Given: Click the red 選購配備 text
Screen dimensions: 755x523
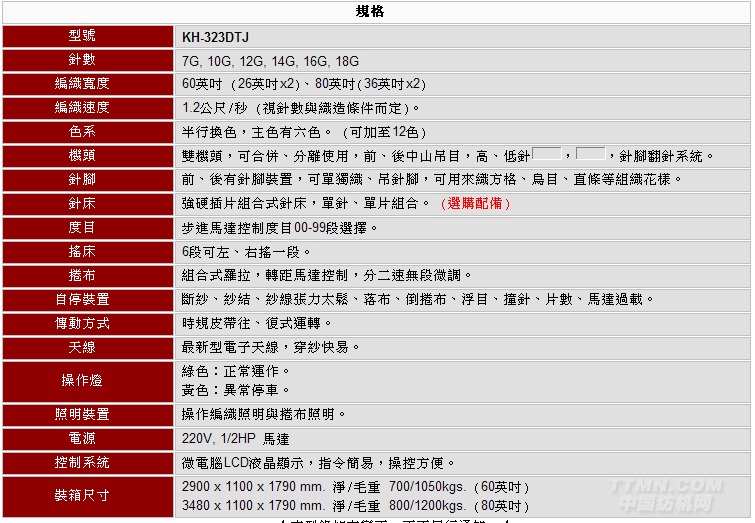Looking at the screenshot, I should (x=474, y=203).
